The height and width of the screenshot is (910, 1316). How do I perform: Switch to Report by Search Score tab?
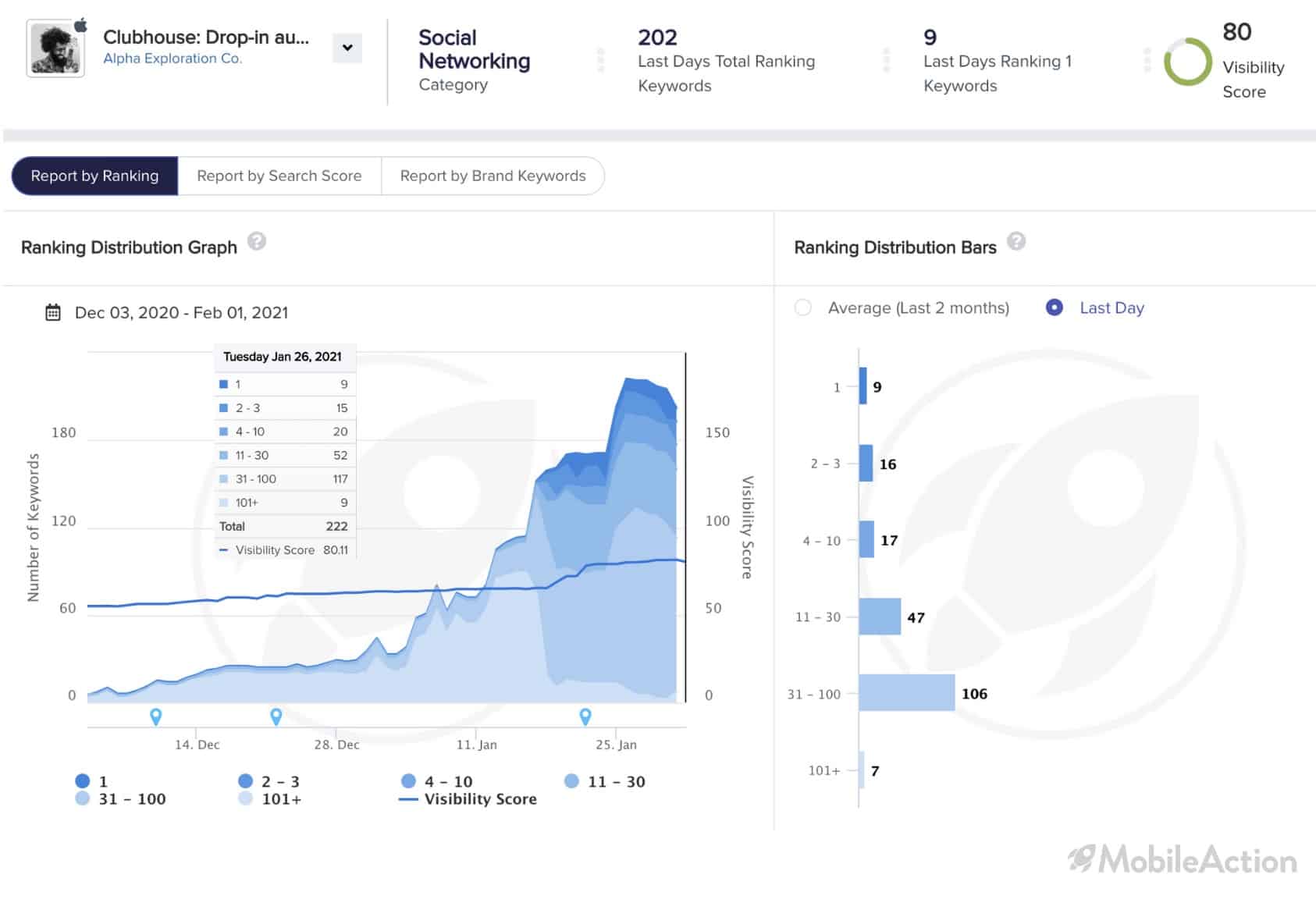pyautogui.click(x=279, y=176)
